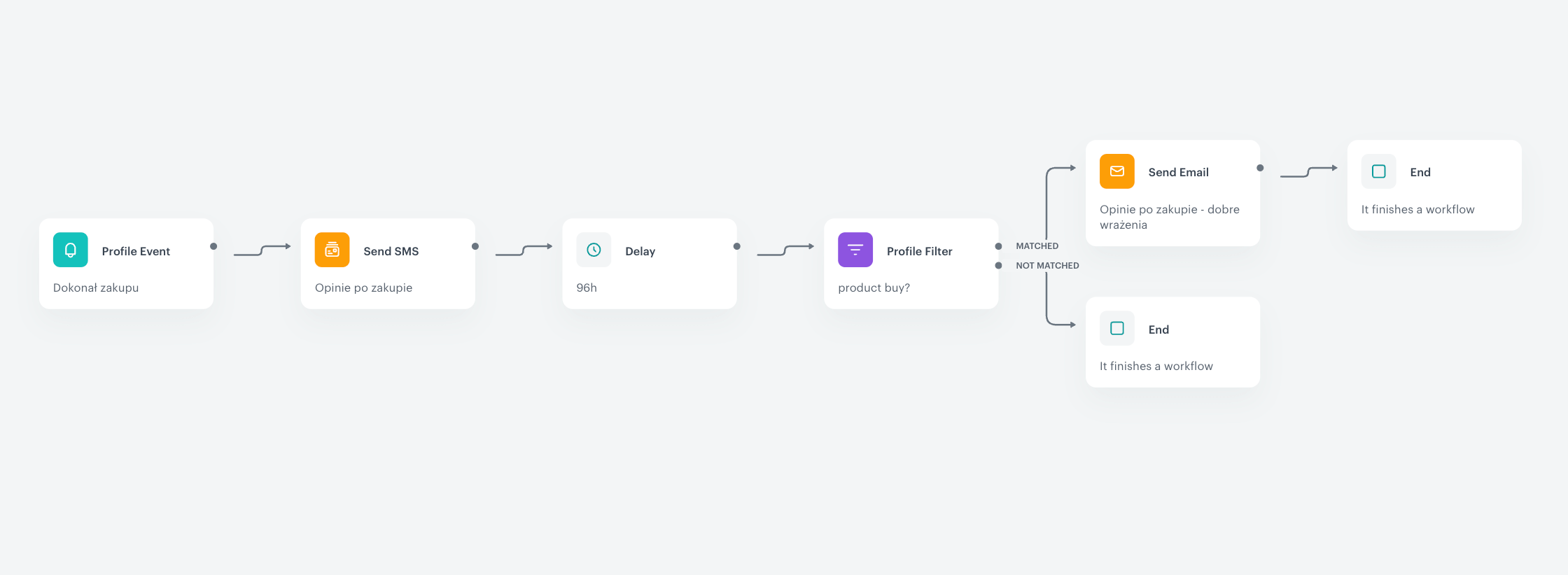Viewport: 1568px width, 575px height.
Task: Click the Delay clock icon
Action: [594, 250]
